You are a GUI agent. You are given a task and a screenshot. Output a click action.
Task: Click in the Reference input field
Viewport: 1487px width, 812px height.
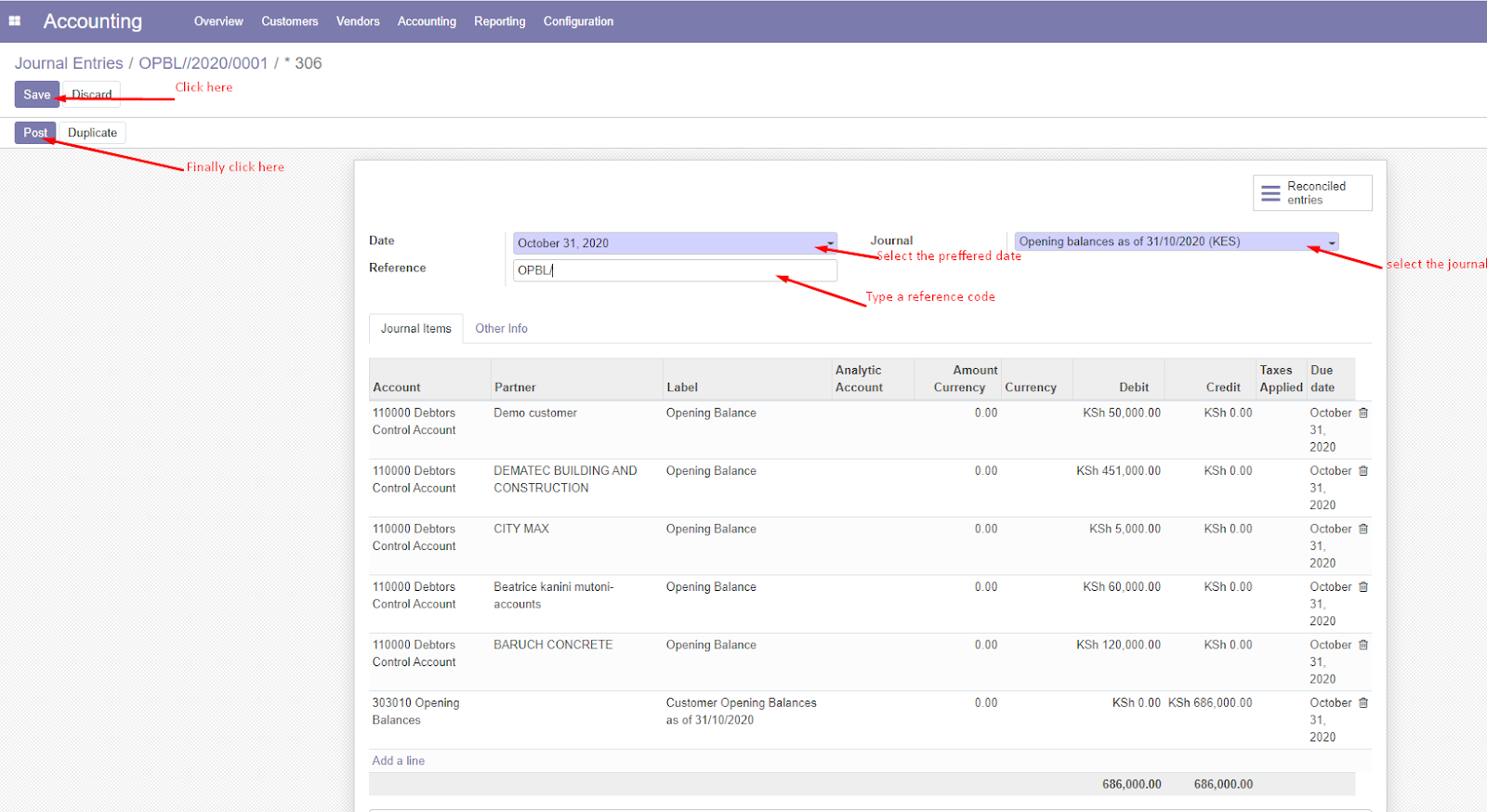pyautogui.click(x=674, y=270)
